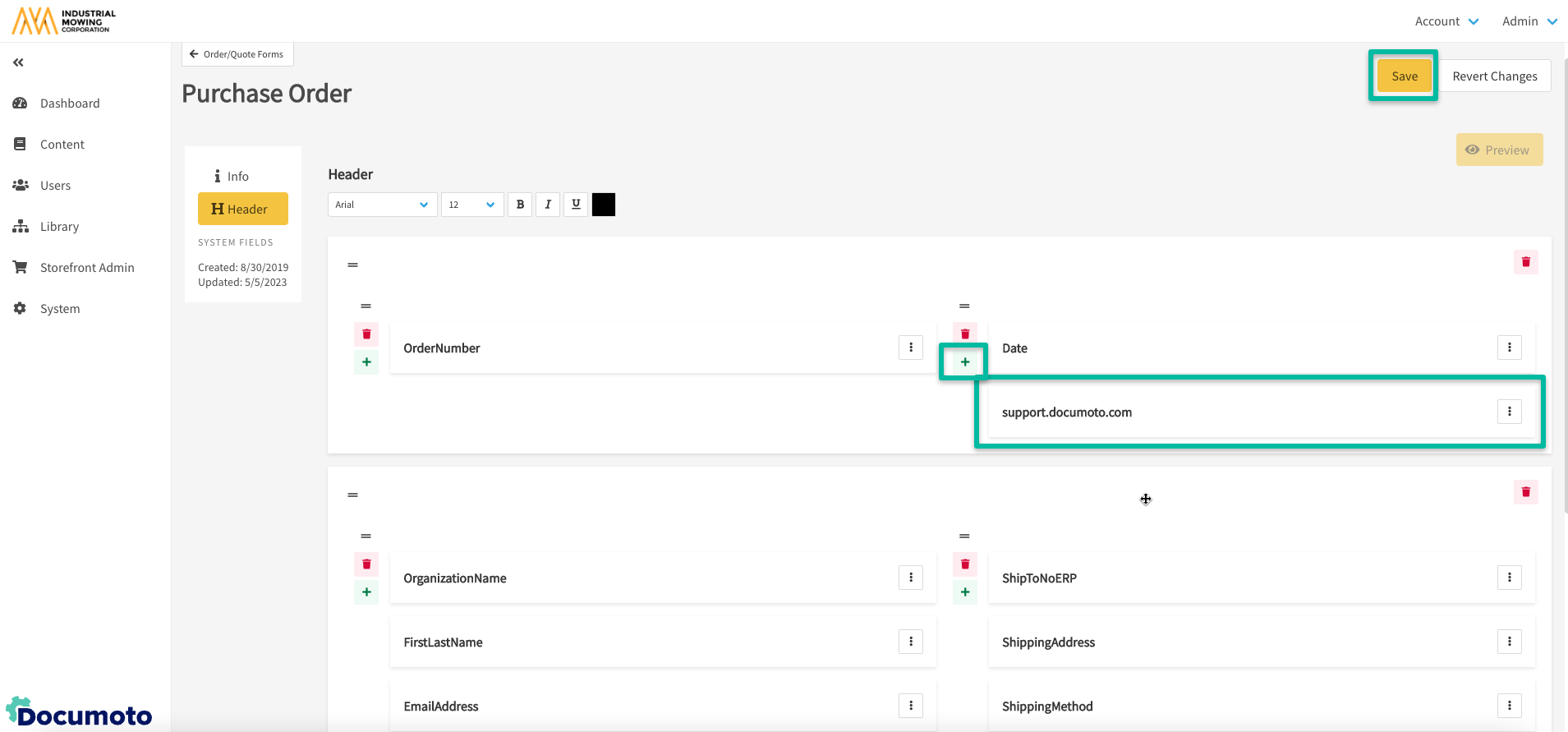The height and width of the screenshot is (732, 1568).
Task: Open the Arial font family dropdown
Action: tap(382, 205)
